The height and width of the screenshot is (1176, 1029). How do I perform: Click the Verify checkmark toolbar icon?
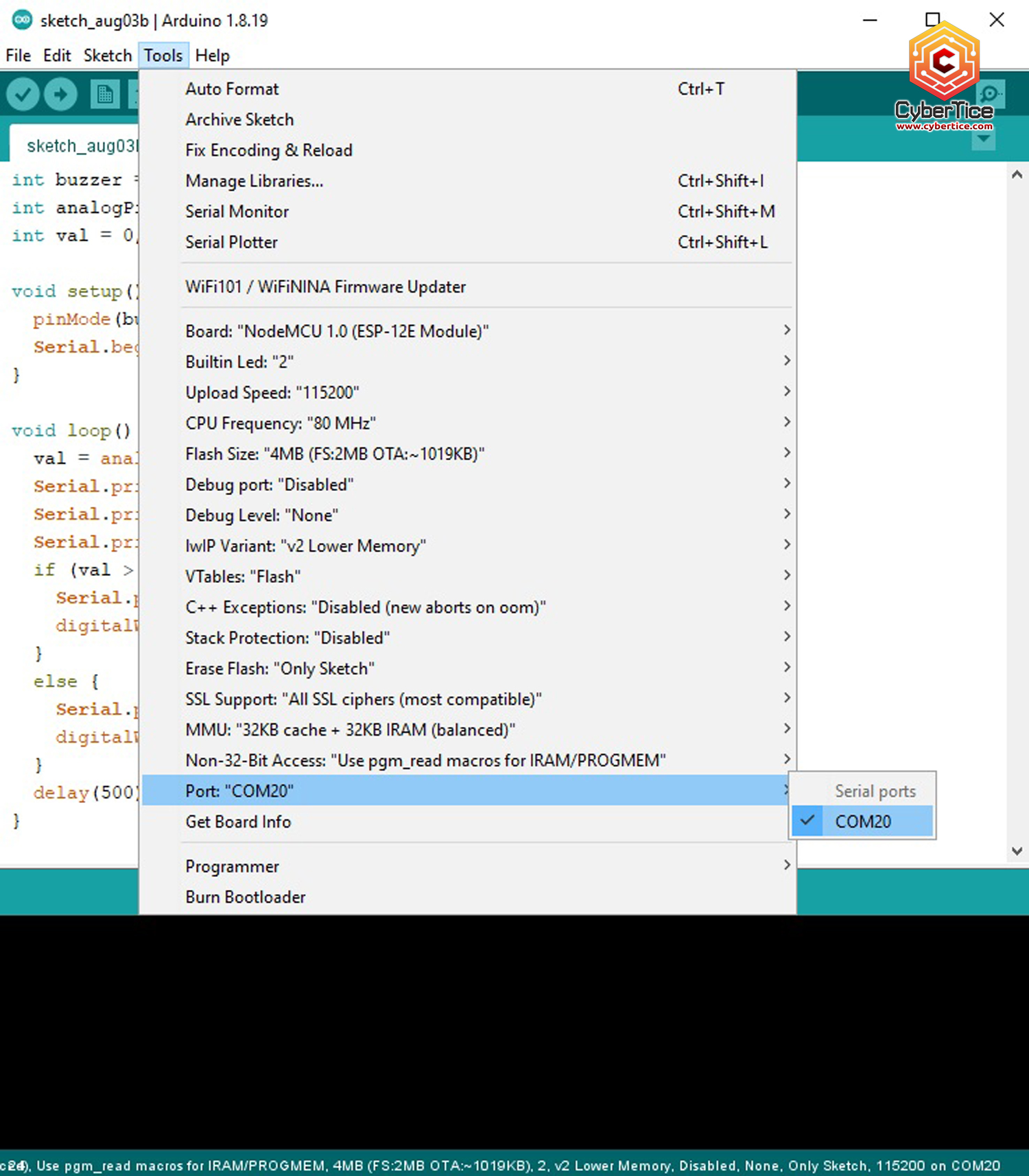[x=23, y=94]
